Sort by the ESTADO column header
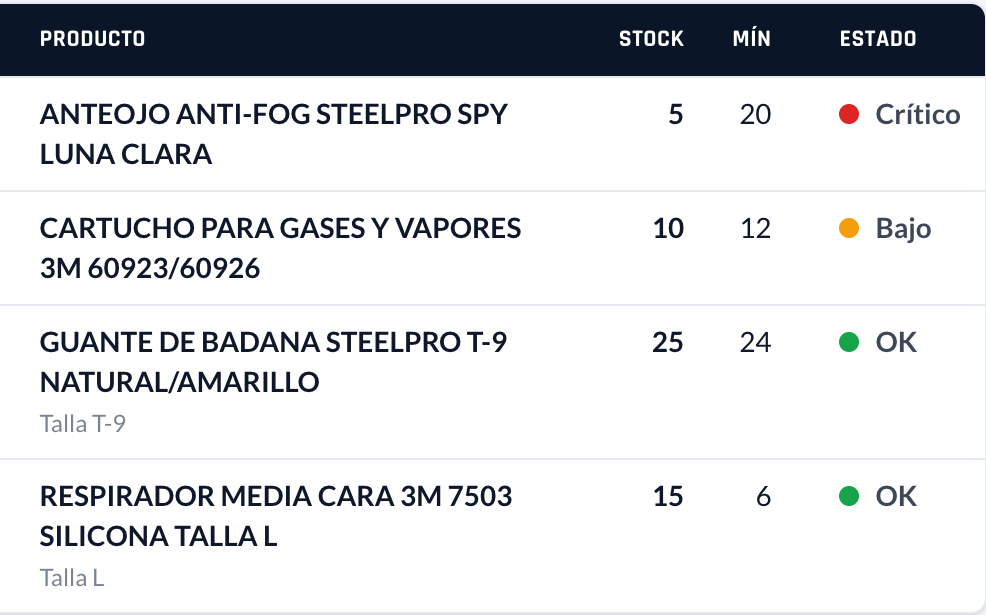Viewport: 986px width, 615px height. [x=878, y=39]
